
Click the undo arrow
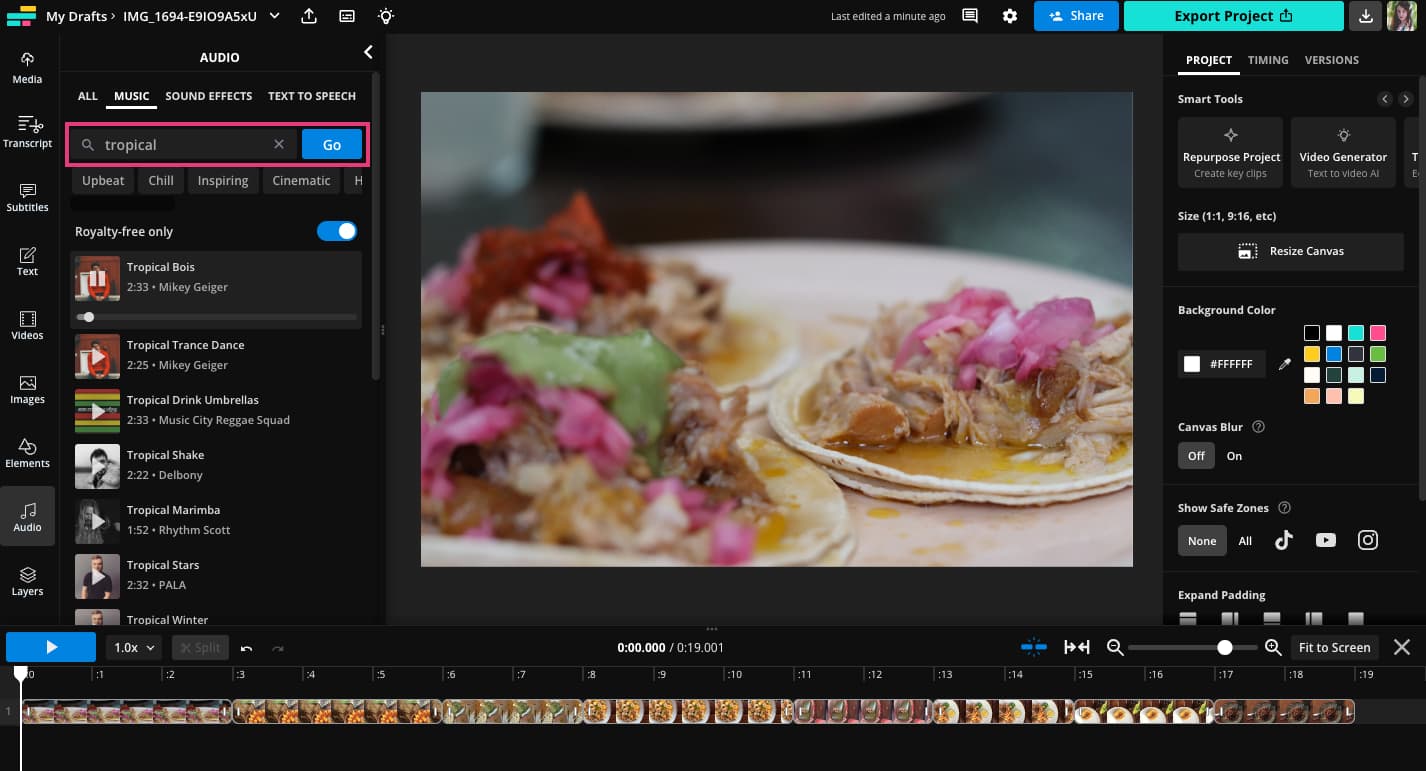246,648
